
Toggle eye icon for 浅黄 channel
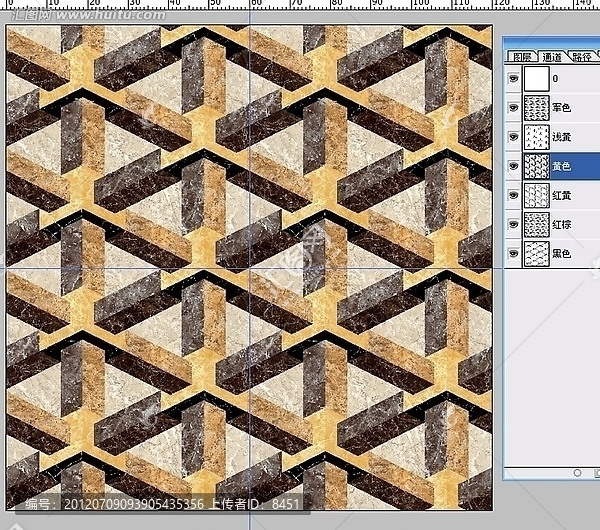[x=513, y=137]
